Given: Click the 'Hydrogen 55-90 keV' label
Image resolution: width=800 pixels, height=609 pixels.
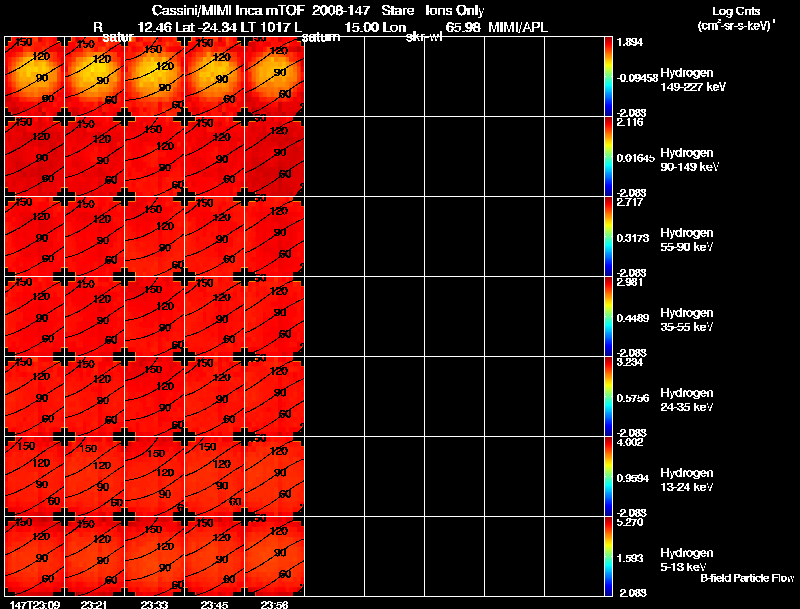Looking at the screenshot, I should point(687,240).
